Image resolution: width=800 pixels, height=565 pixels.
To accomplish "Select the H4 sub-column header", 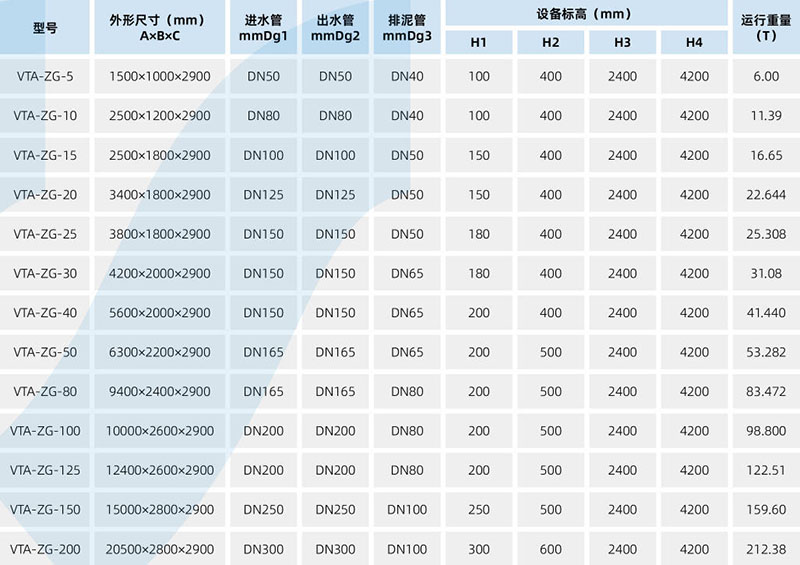I will pos(694,42).
